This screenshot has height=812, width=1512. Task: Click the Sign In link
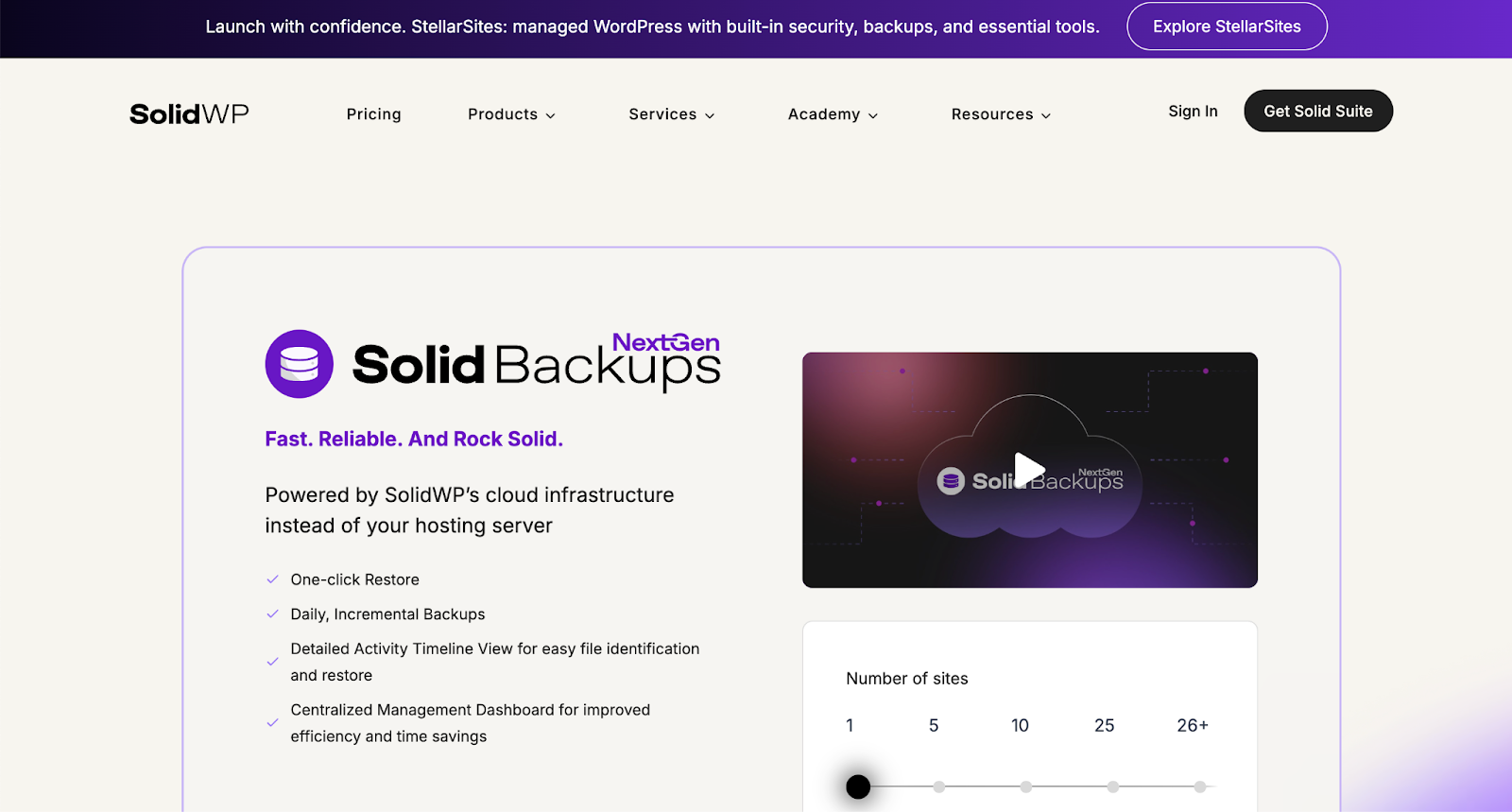click(1193, 112)
